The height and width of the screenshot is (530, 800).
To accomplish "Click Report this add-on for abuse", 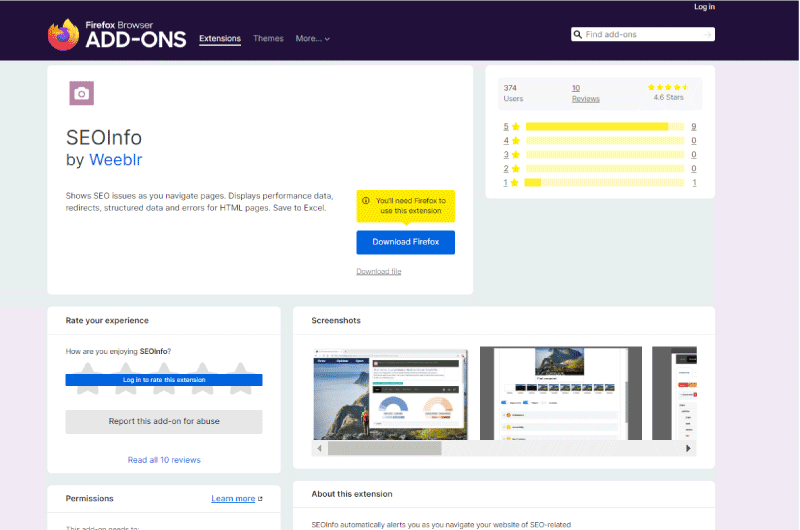I will tap(164, 422).
